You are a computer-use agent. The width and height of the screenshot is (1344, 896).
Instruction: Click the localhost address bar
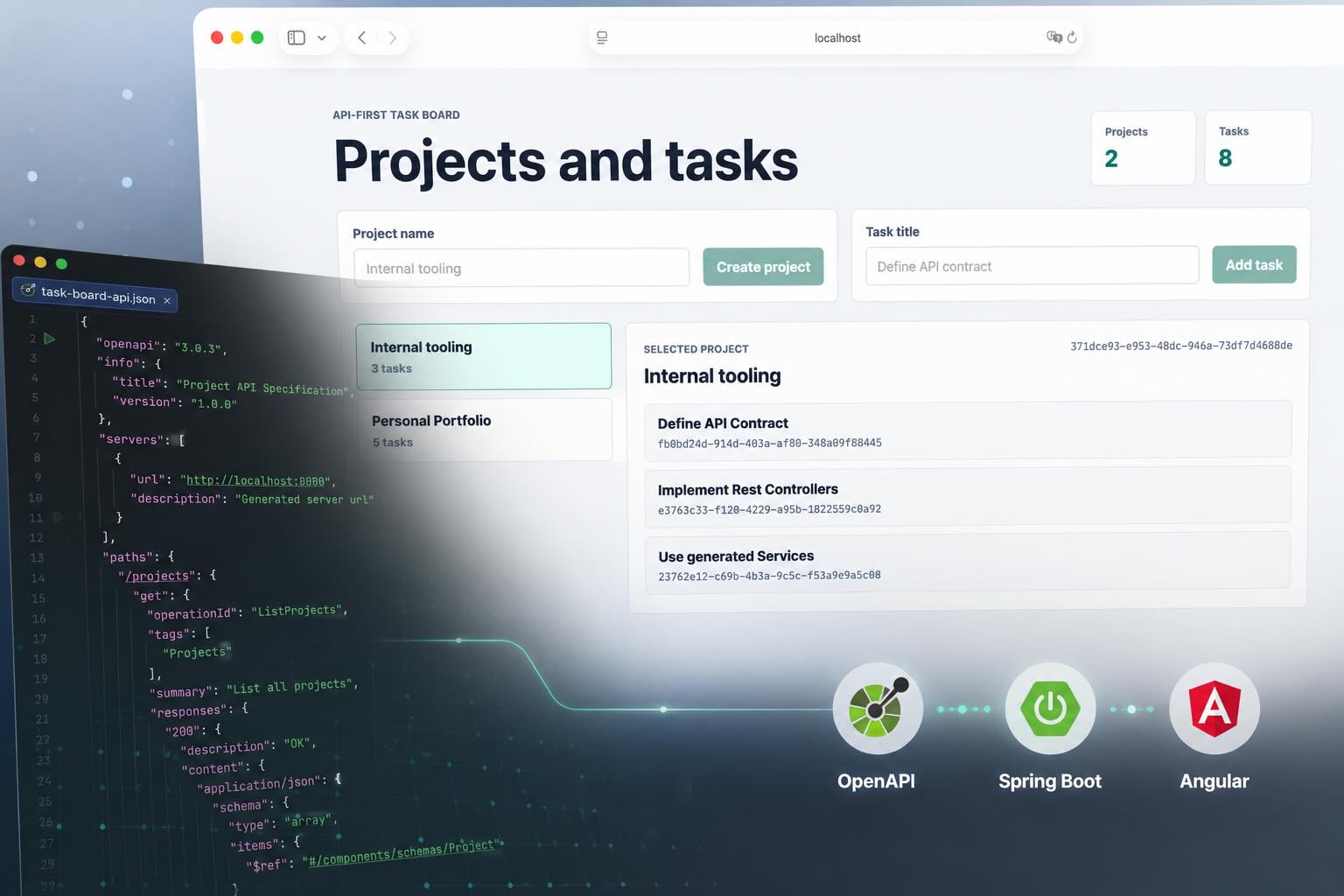click(x=836, y=38)
